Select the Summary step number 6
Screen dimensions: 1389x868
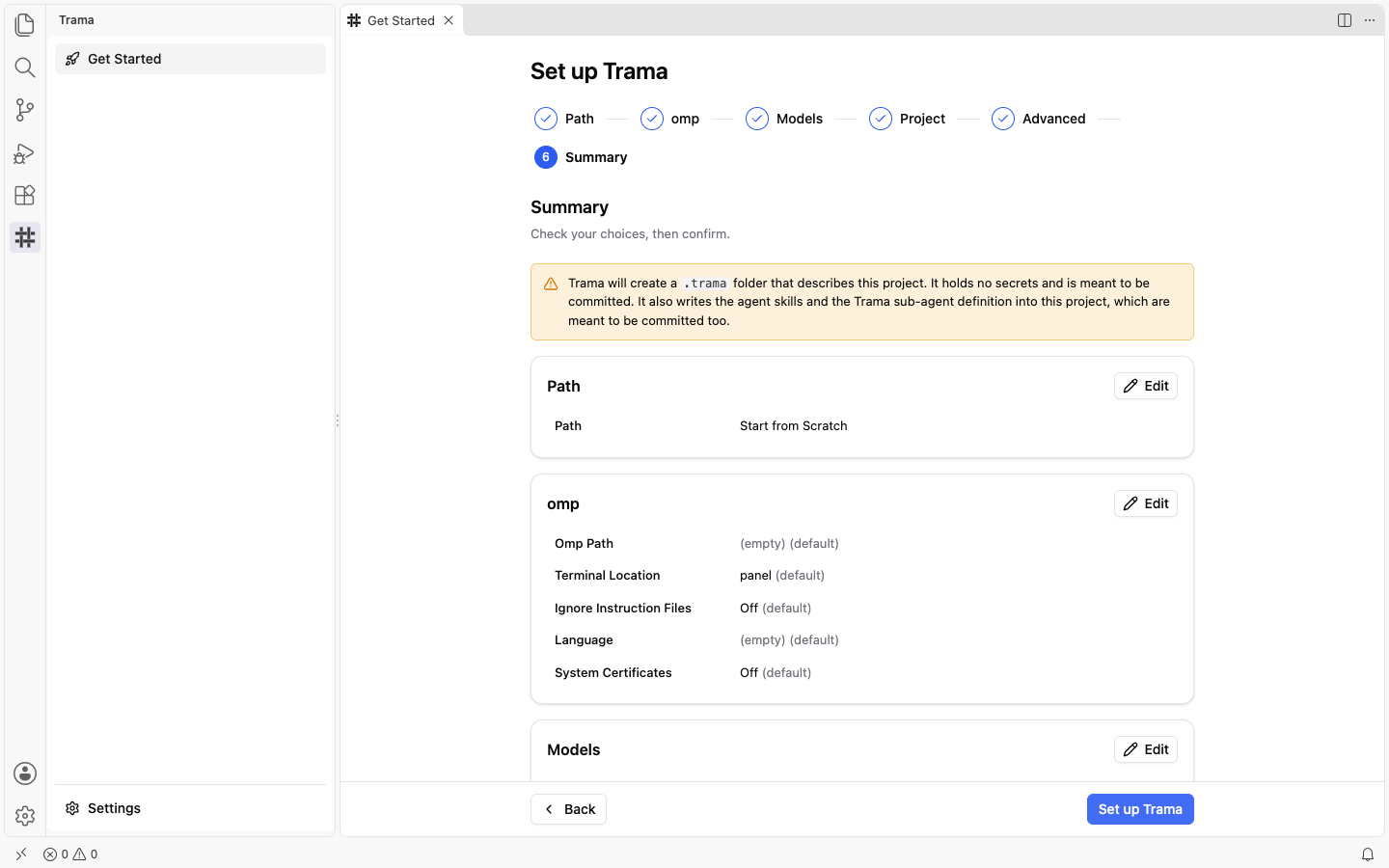[x=581, y=157]
